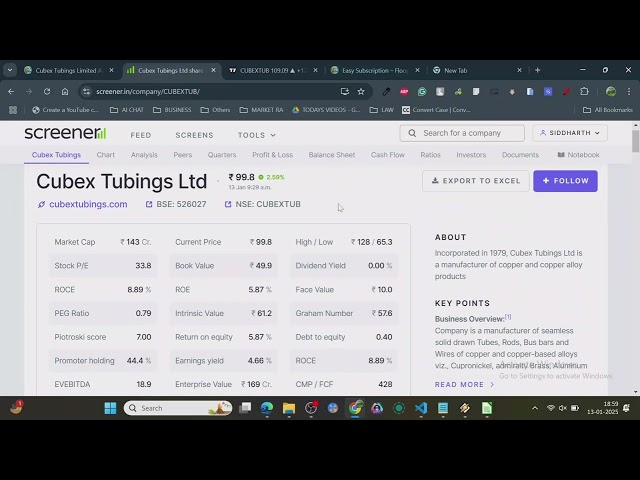
Task: Open the All Bookmarks folder
Action: coord(608,110)
